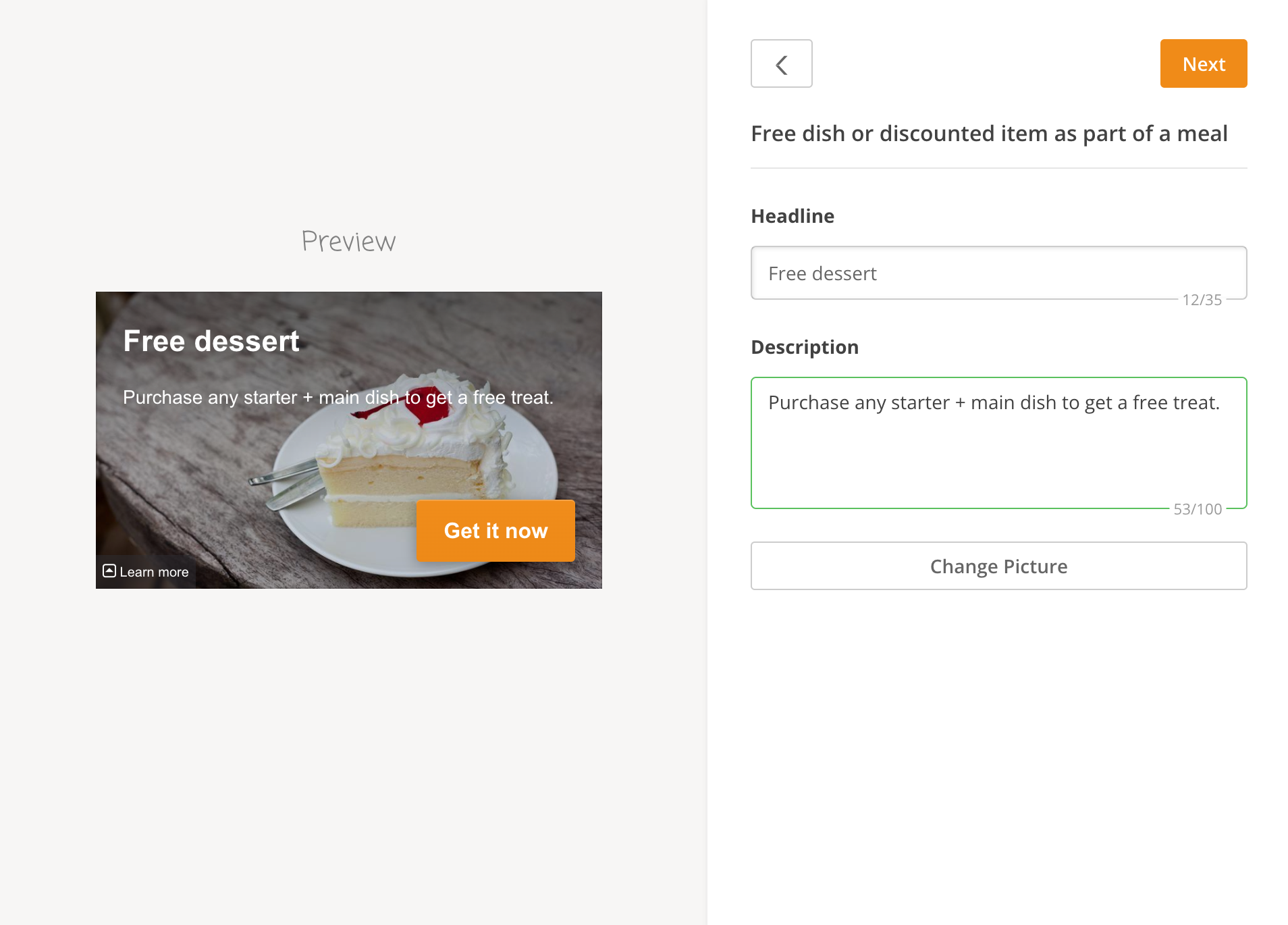Click the Description field label
Image resolution: width=1288 pixels, height=925 pixels.
click(805, 347)
